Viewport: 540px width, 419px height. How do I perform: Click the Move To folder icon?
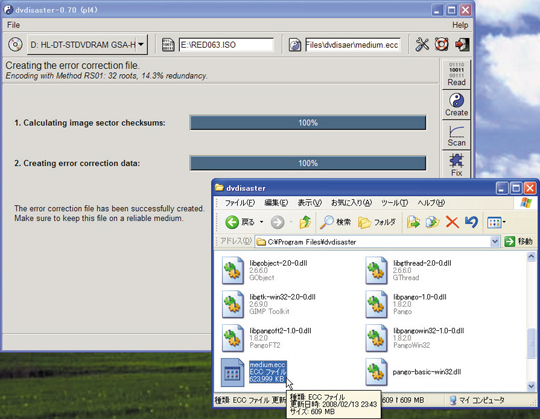413,222
